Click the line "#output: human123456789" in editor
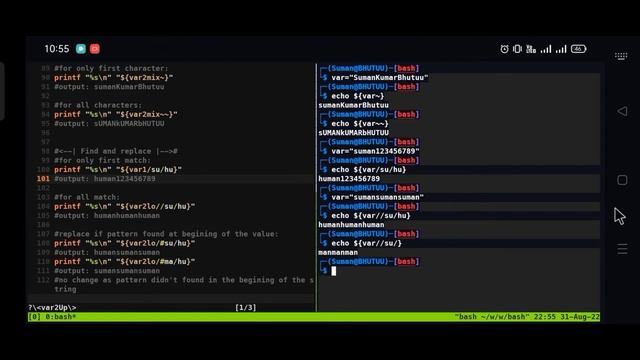This screenshot has width=640, height=360. 104,179
